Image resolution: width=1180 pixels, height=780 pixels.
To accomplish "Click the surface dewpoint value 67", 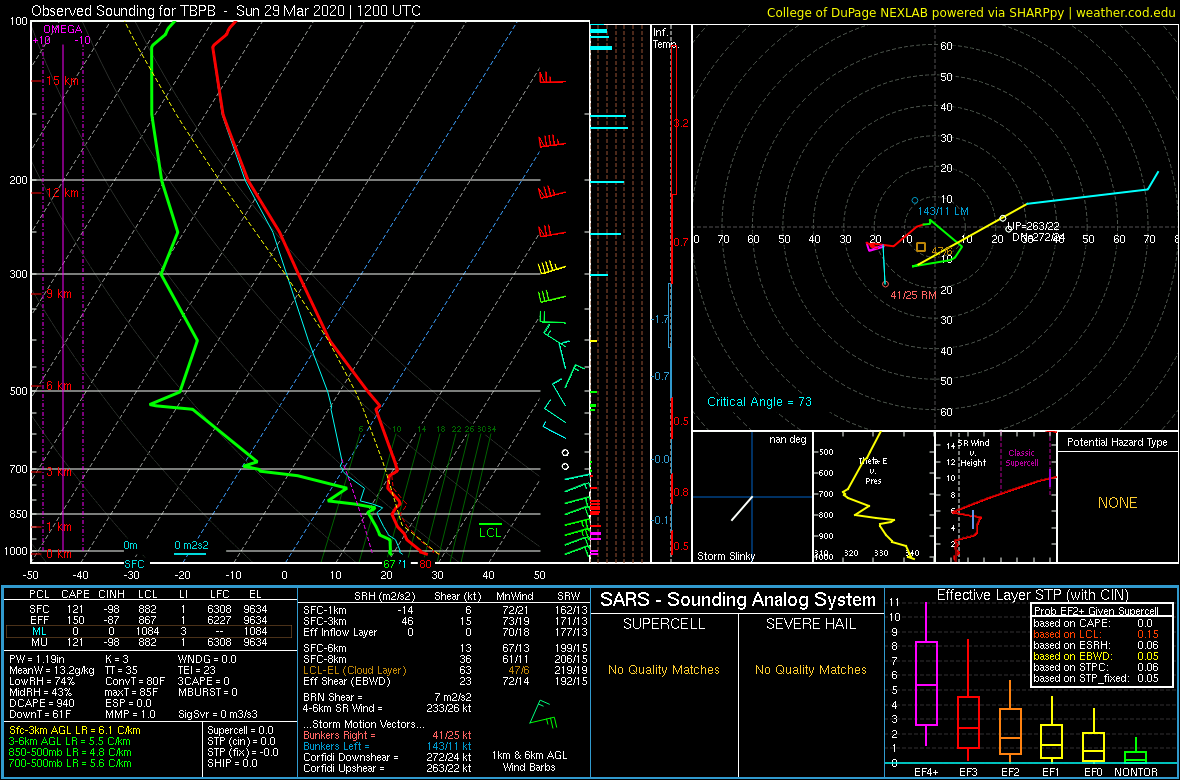I will coord(389,564).
